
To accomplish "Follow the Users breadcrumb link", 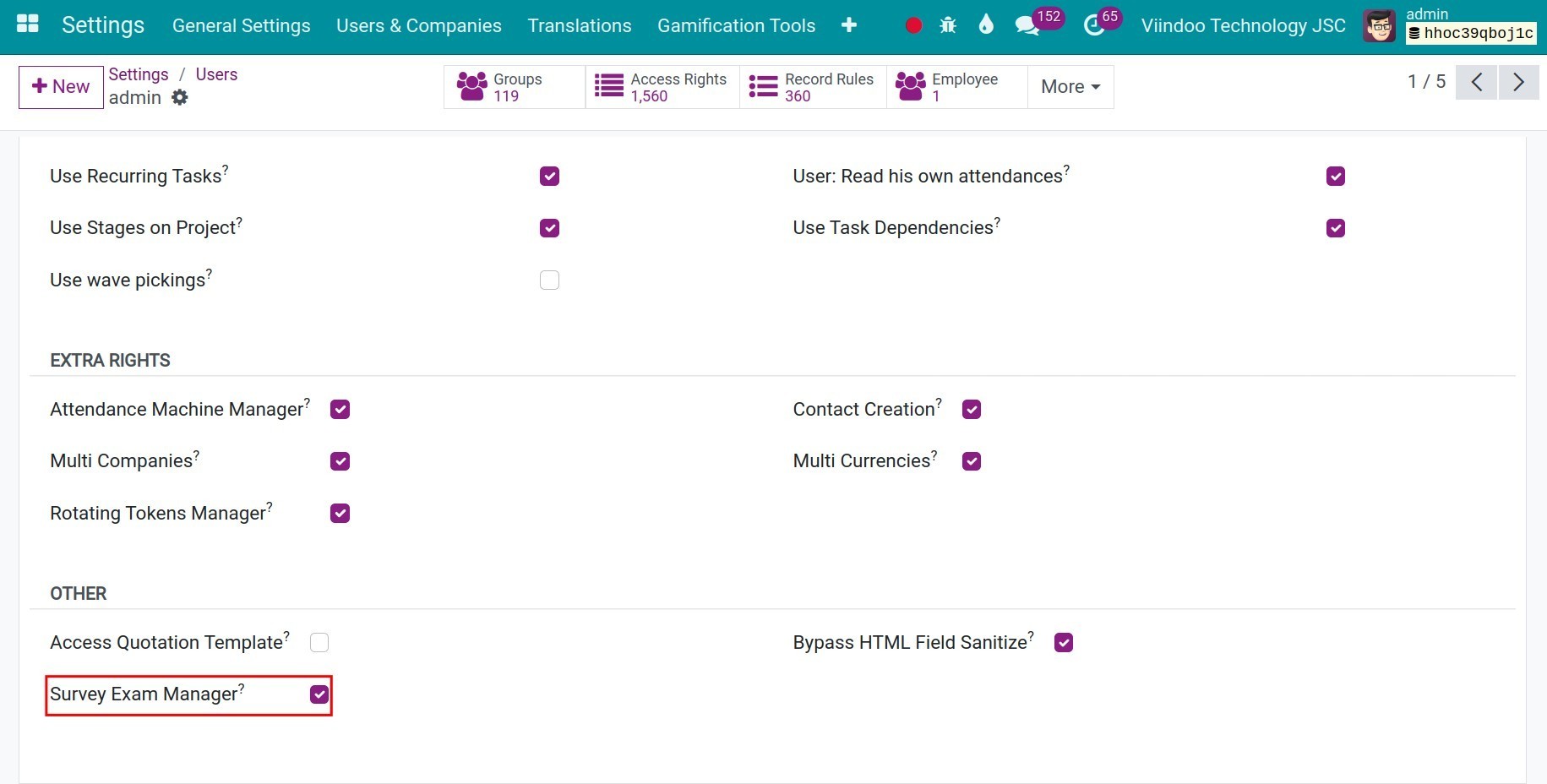I will (216, 74).
